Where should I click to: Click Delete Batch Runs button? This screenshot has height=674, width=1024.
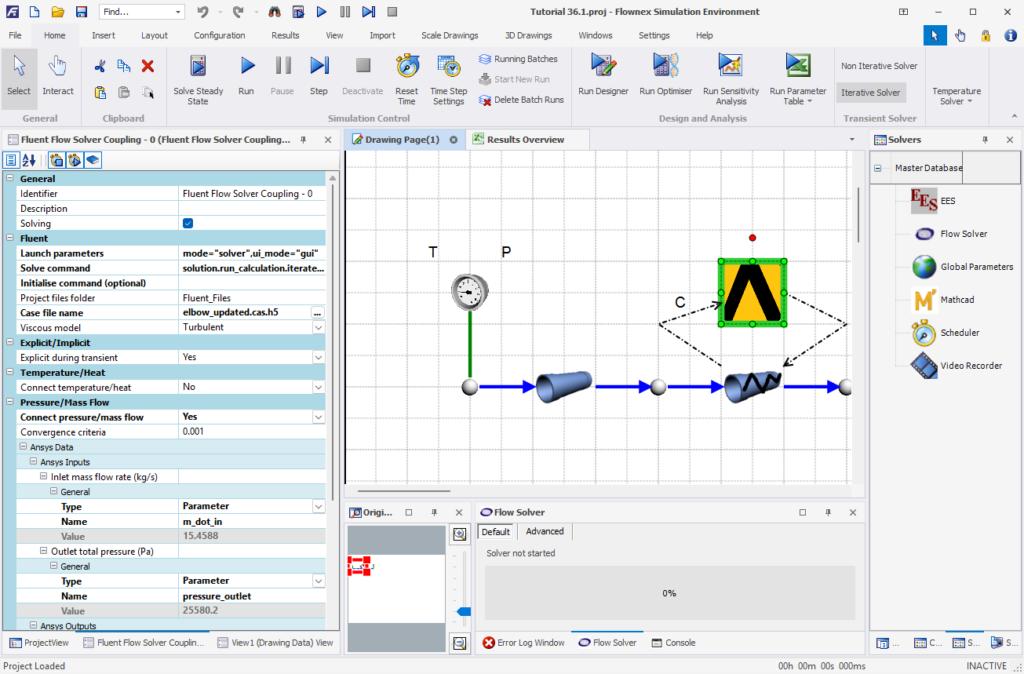521,100
